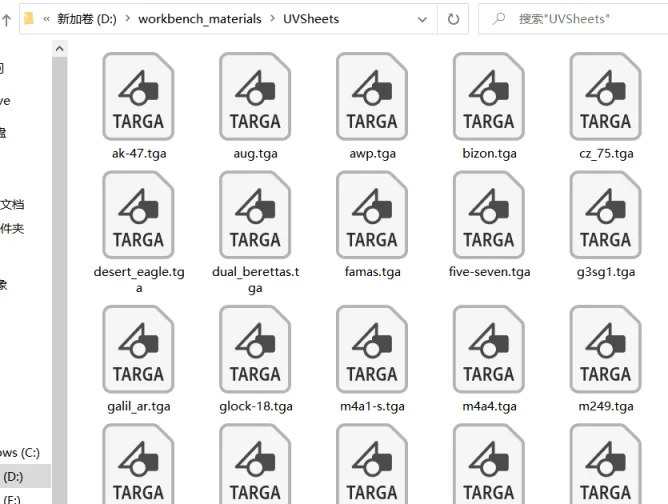Open the address bar history dropdown
Viewport: 668px width, 504px height.
pos(422,19)
